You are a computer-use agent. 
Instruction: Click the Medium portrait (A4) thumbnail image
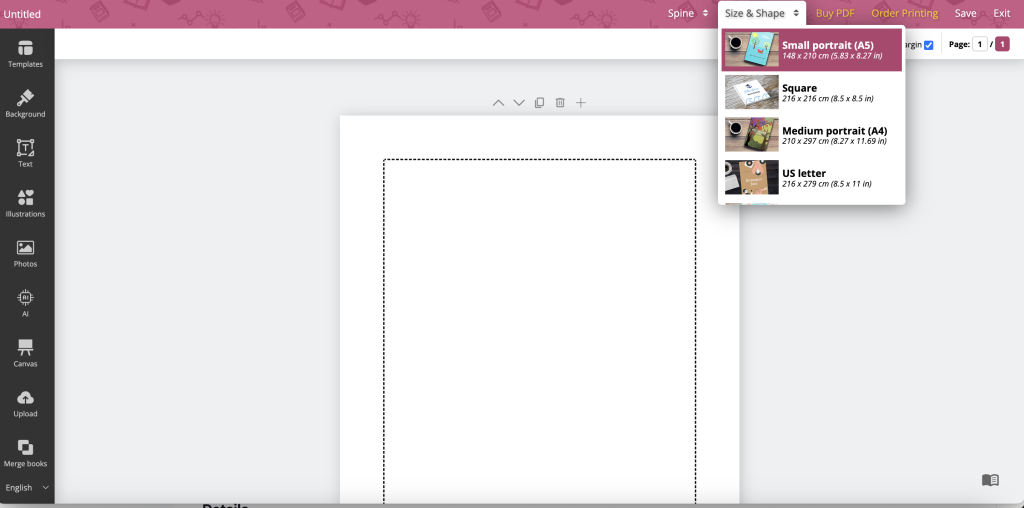tap(752, 135)
